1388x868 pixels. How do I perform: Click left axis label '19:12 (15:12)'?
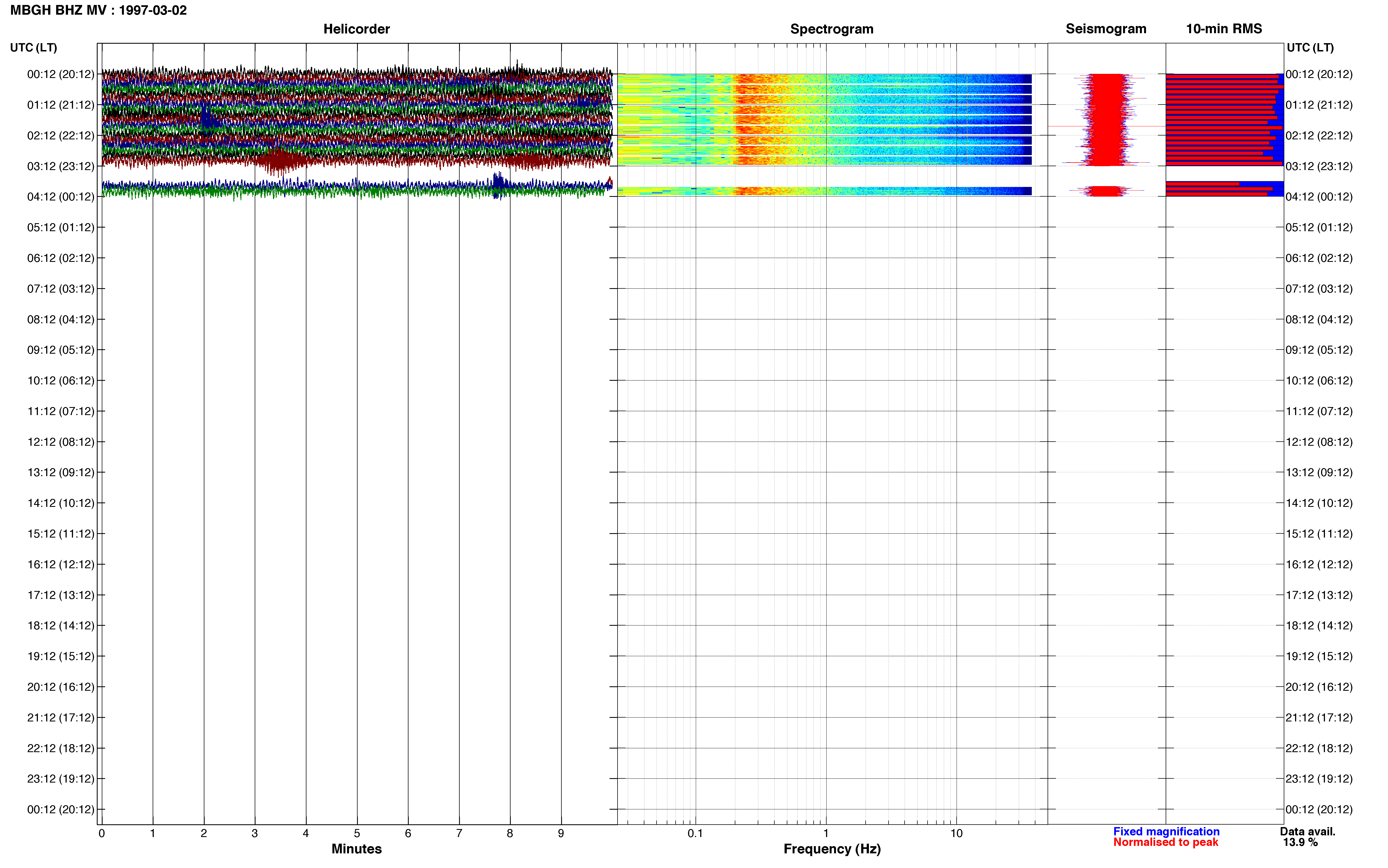[61, 656]
